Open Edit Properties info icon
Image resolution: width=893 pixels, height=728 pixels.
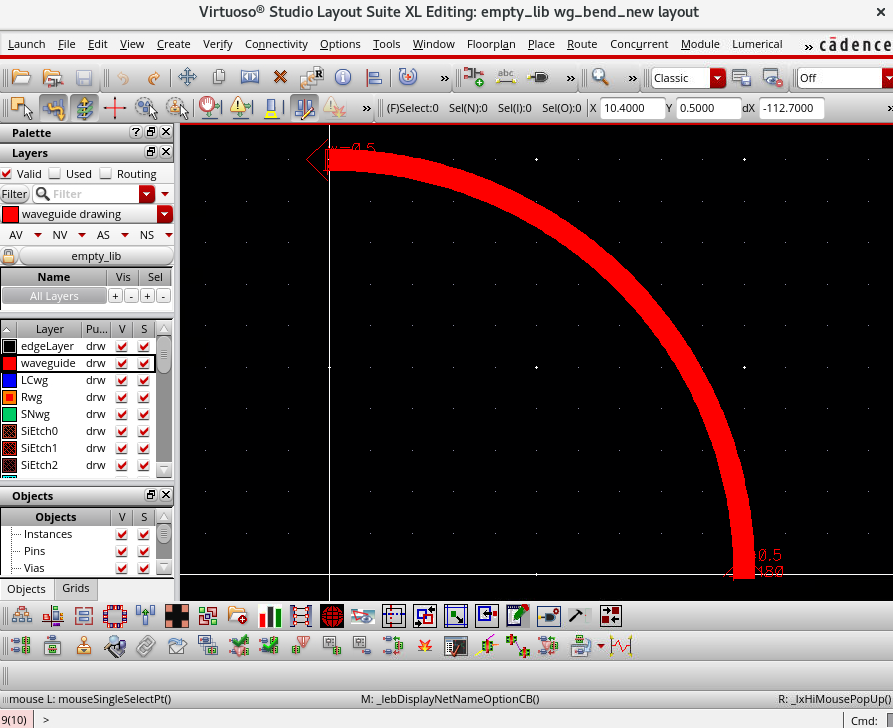pos(342,77)
